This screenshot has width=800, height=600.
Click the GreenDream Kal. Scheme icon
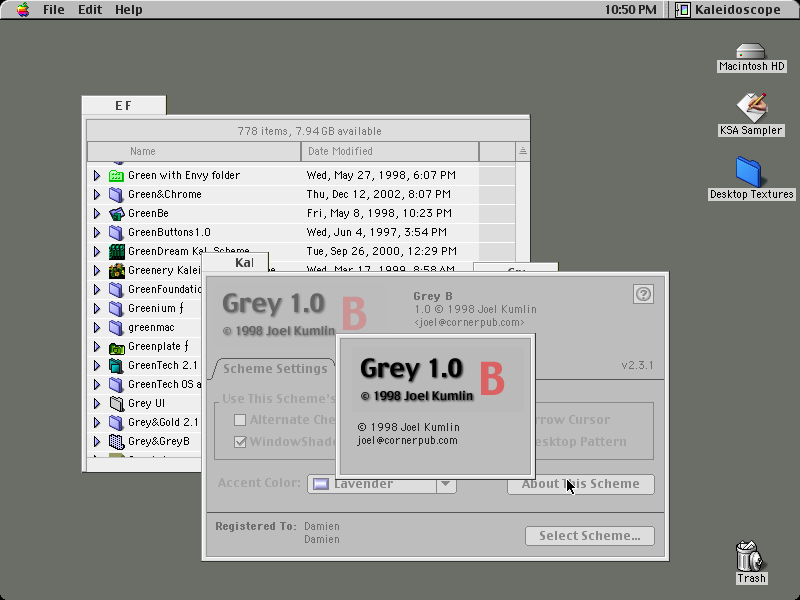(x=116, y=252)
